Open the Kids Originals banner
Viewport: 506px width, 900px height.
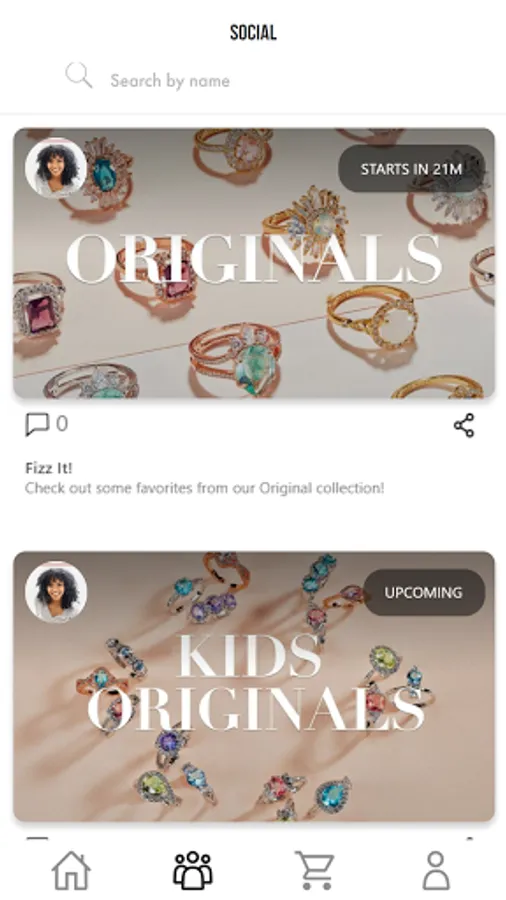click(x=254, y=686)
